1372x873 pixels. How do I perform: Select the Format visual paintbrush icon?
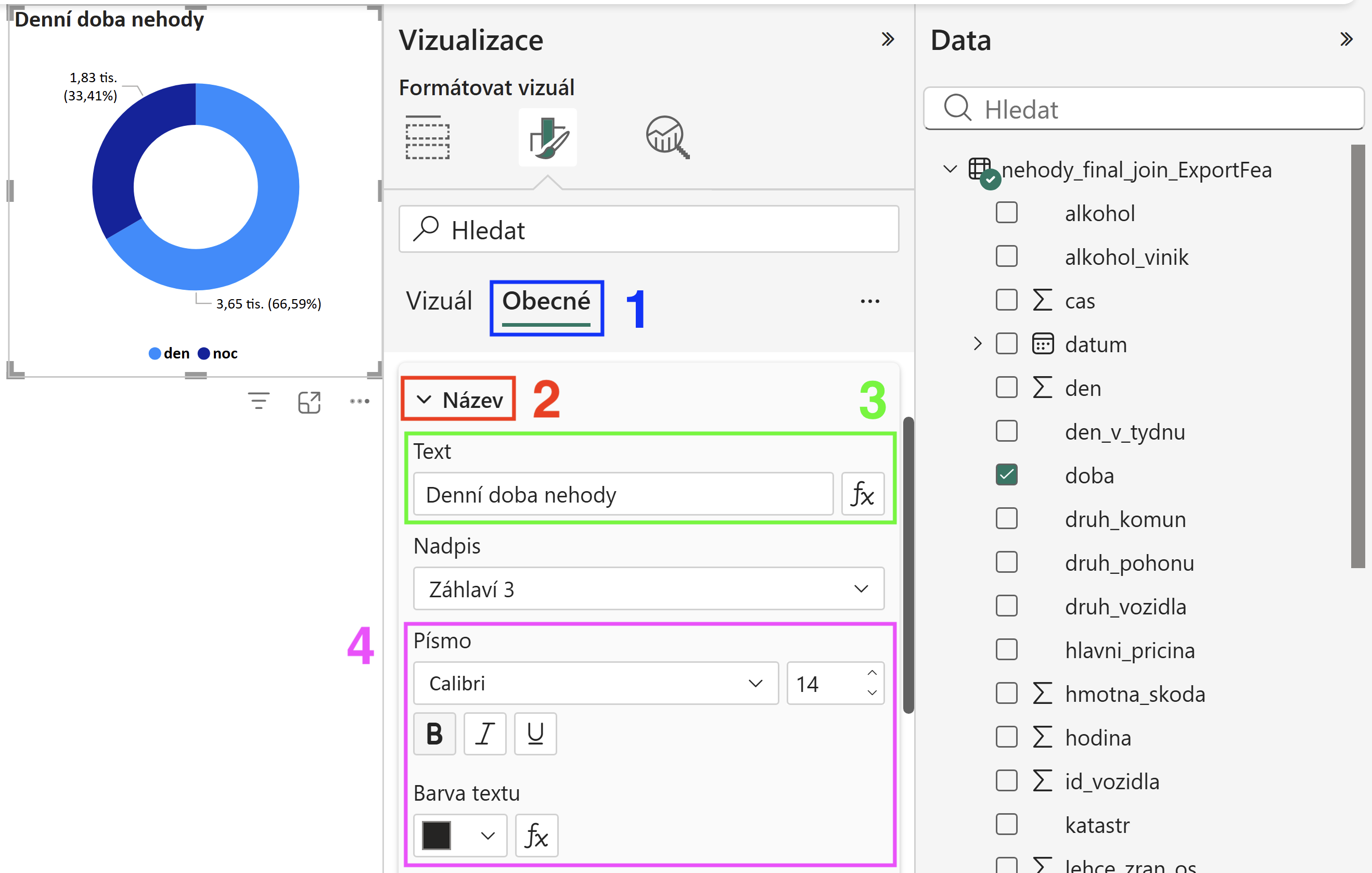[547, 137]
